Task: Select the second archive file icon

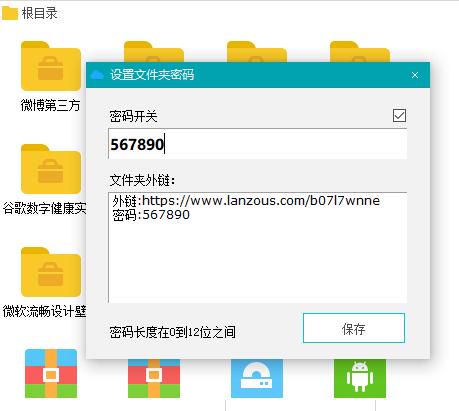Action: (x=154, y=378)
